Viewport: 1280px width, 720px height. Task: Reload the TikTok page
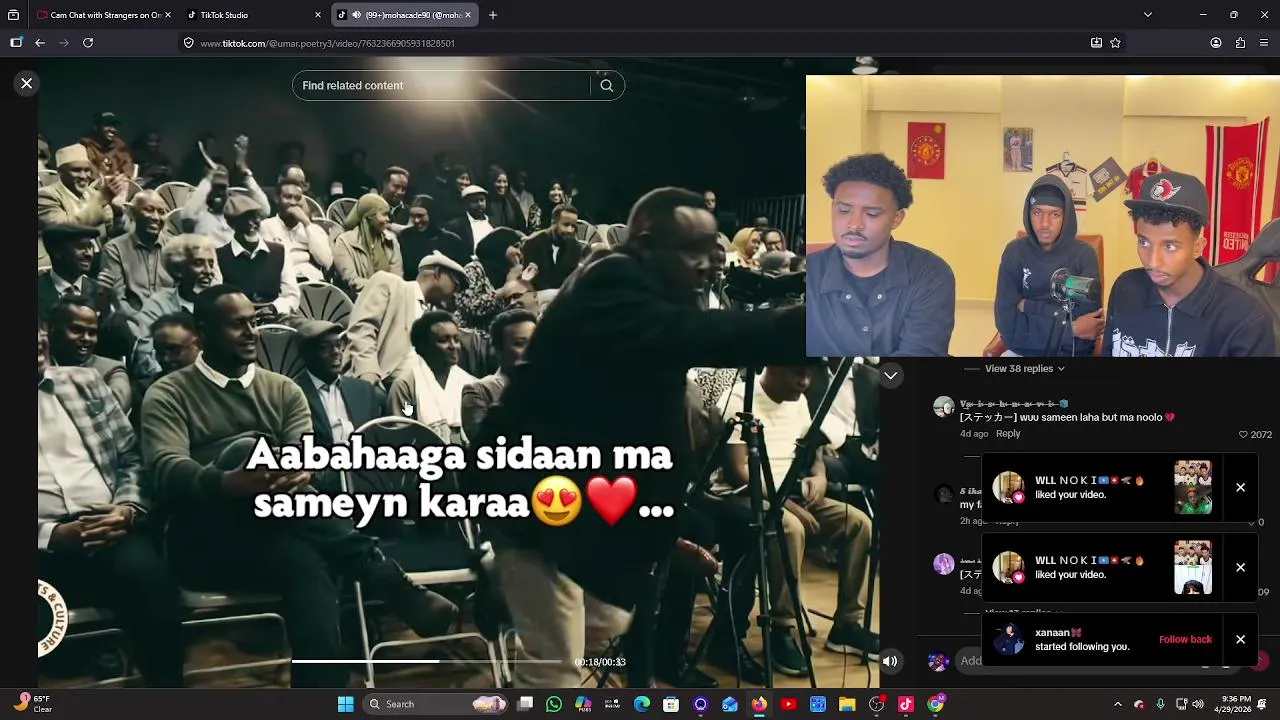coord(88,43)
